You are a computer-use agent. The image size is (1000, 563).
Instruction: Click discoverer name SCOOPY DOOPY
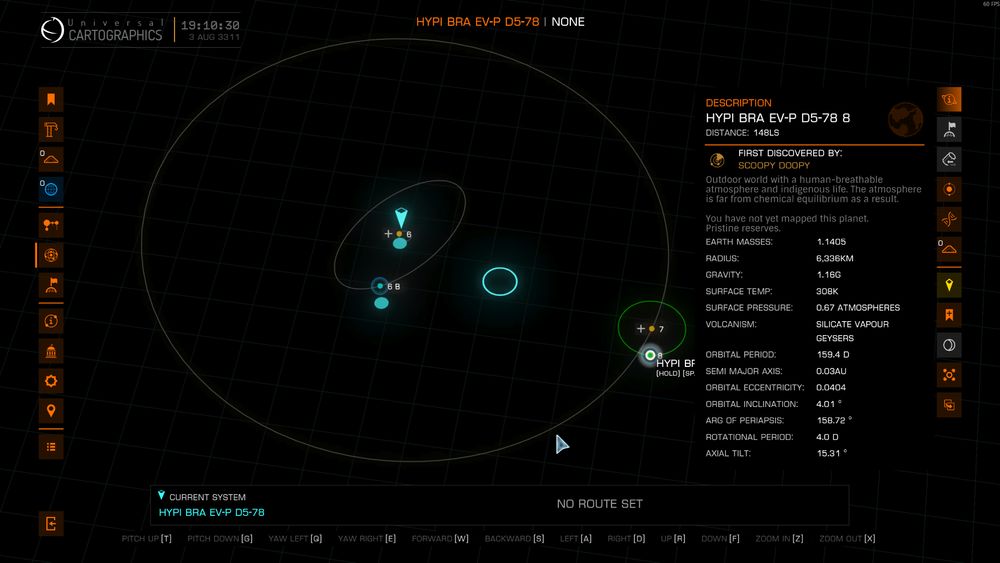click(774, 165)
